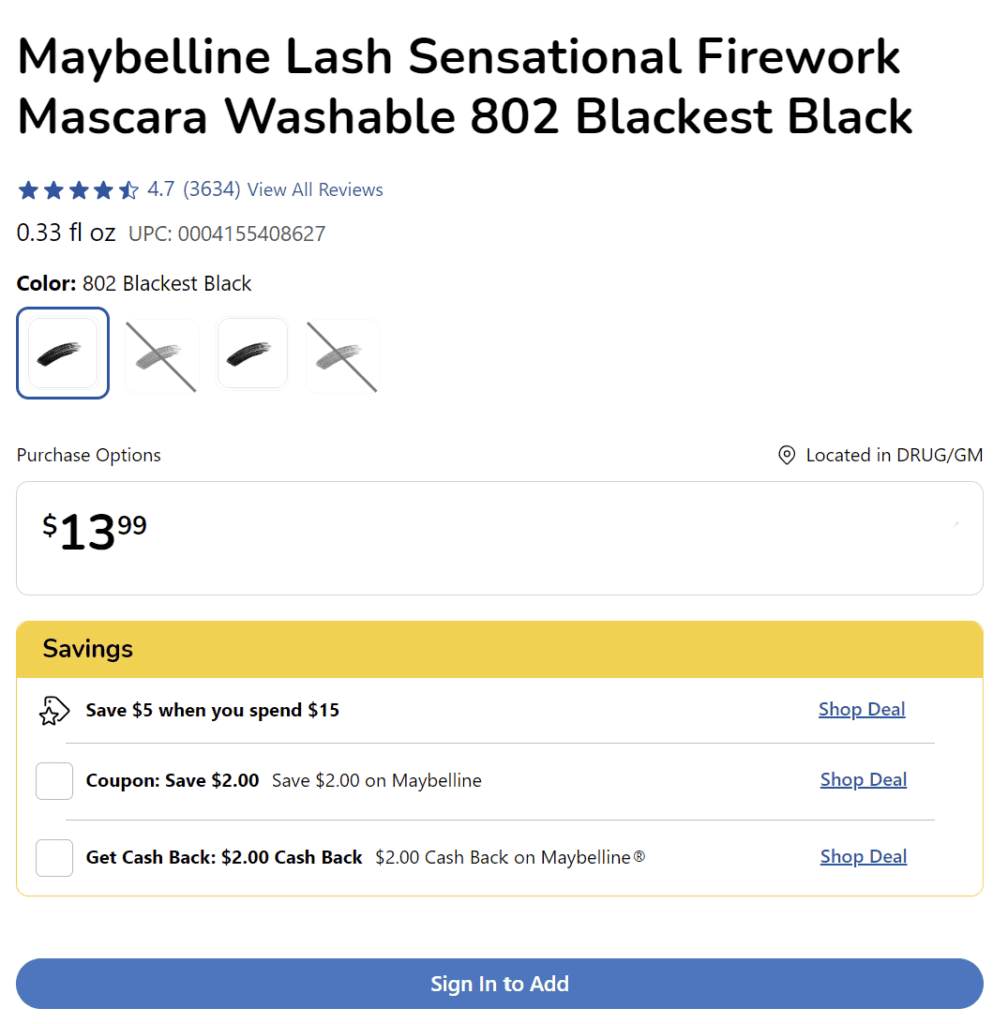Image resolution: width=1008 pixels, height=1024 pixels.
Task: Click the first blue rating star
Action: pyautogui.click(x=26, y=189)
